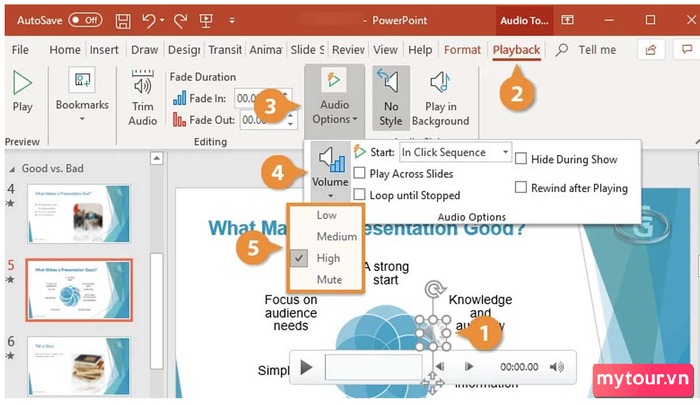Apply the No Style audio option
The width and height of the screenshot is (700, 405).
point(391,98)
